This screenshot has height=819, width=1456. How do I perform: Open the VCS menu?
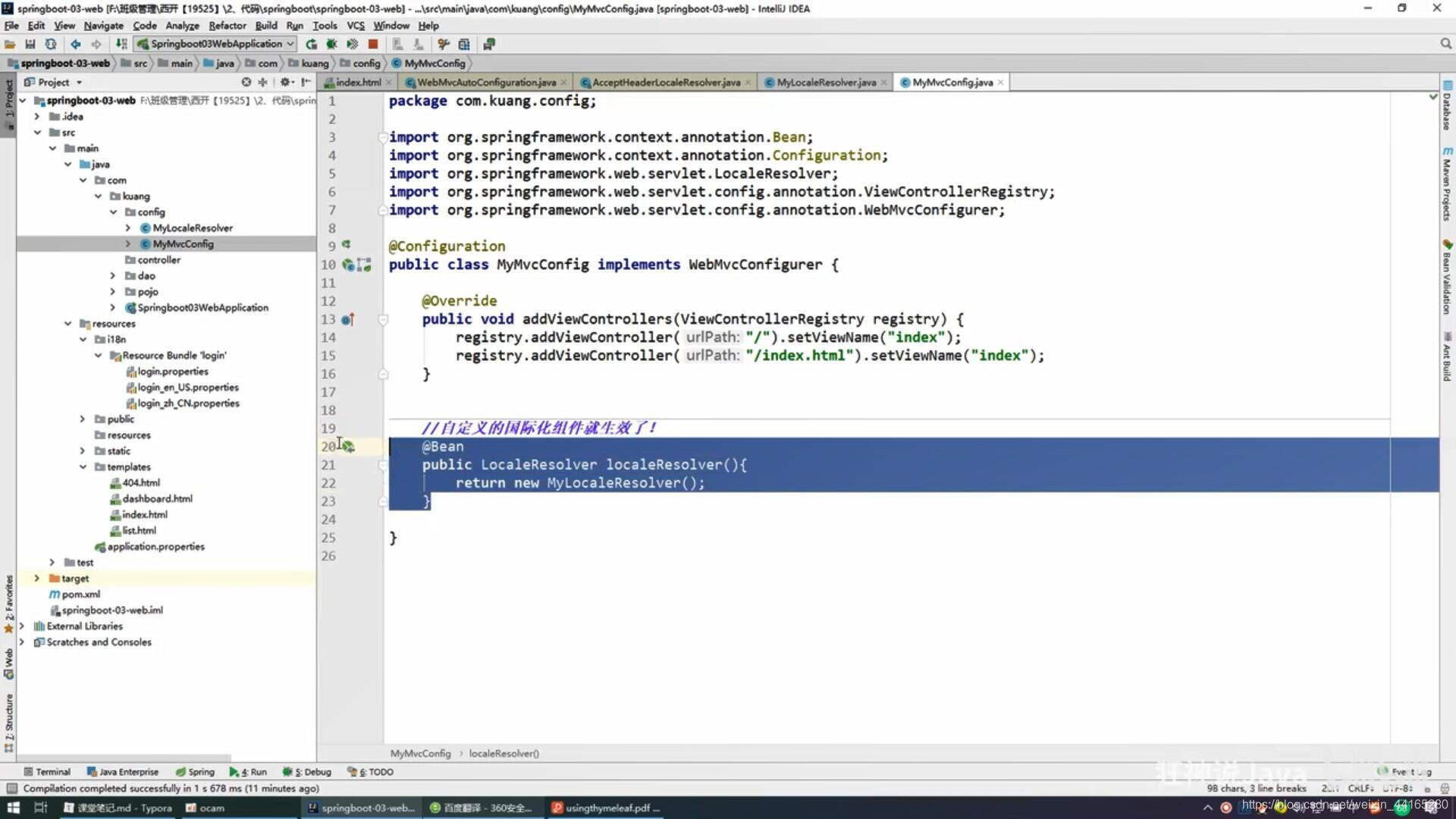coord(356,25)
